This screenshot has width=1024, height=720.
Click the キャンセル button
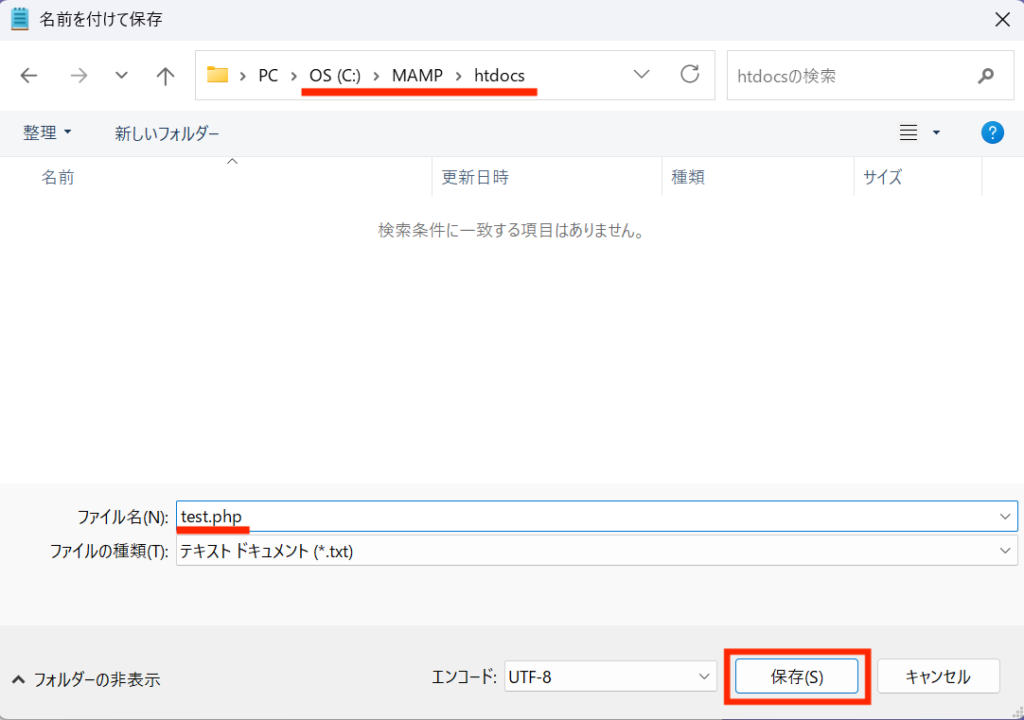(938, 677)
